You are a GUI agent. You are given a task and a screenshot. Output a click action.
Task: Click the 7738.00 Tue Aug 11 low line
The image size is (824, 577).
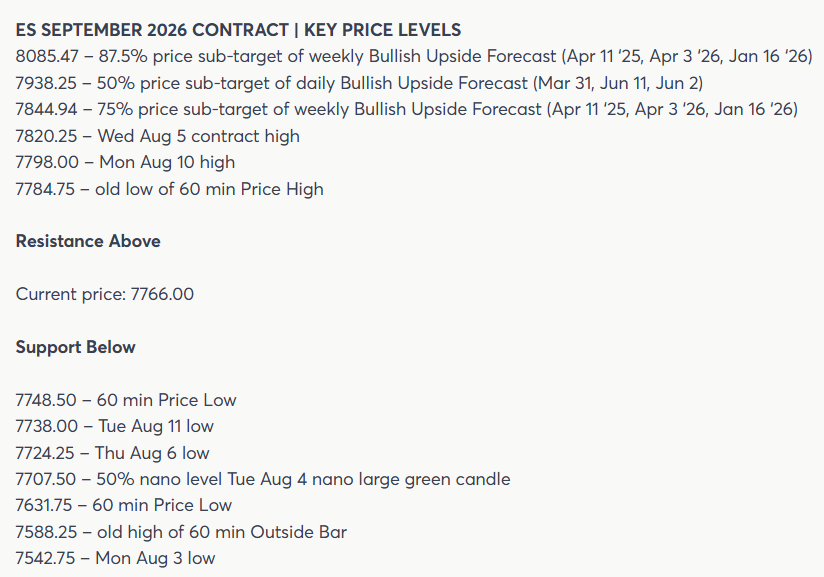point(115,426)
